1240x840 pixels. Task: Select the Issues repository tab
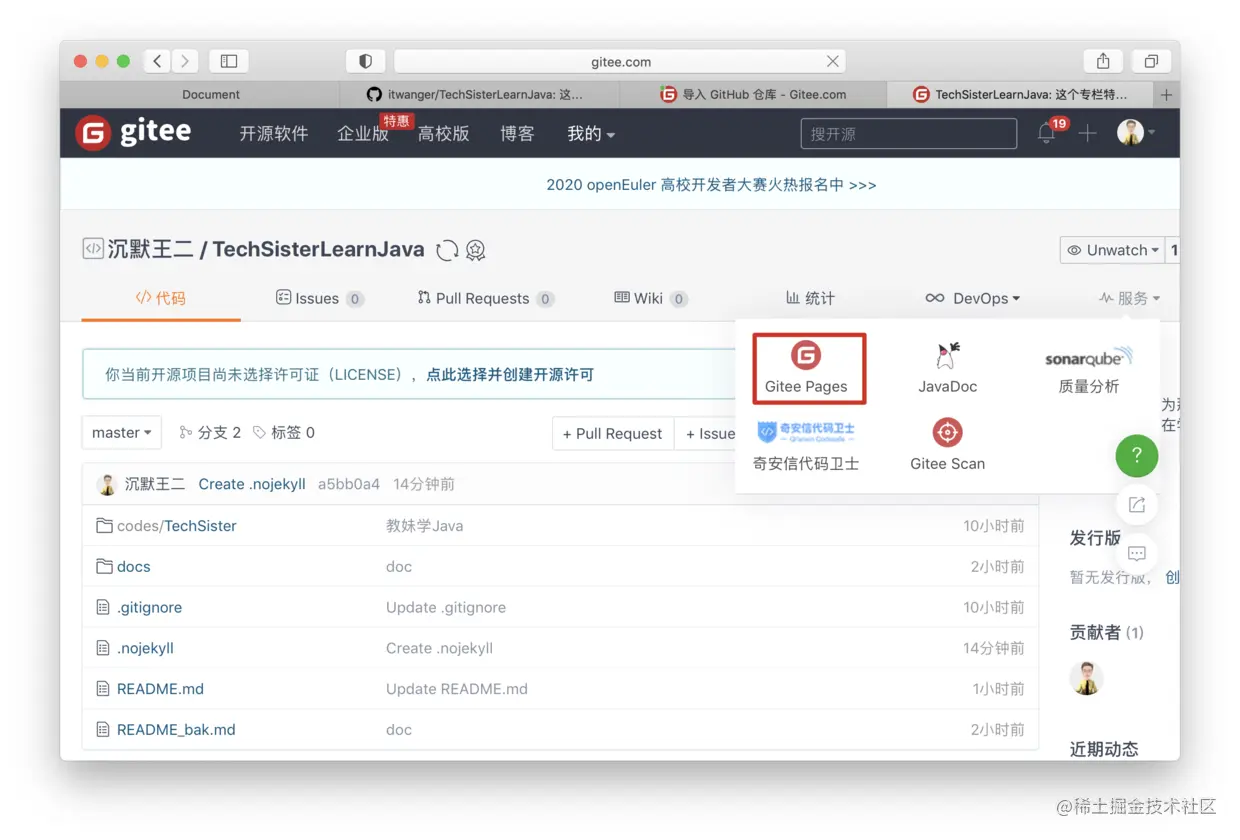[319, 298]
